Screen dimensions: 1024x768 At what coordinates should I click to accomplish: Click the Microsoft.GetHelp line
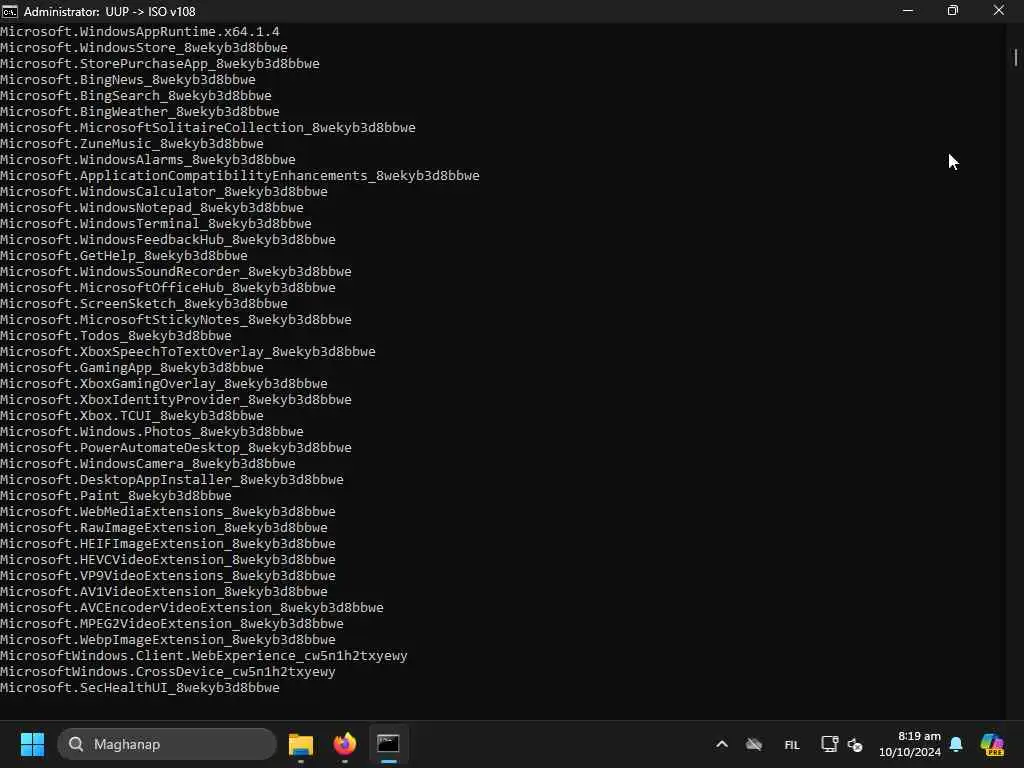pyautogui.click(x=124, y=255)
